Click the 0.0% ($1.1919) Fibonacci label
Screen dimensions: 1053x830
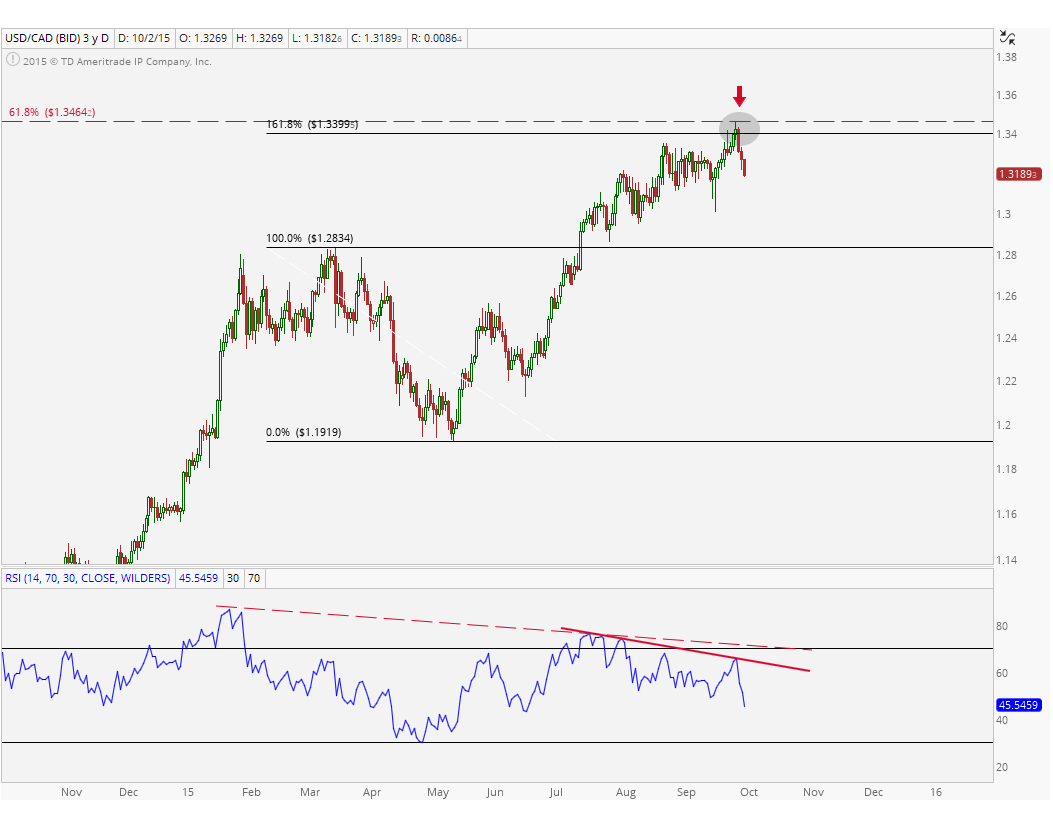click(304, 432)
